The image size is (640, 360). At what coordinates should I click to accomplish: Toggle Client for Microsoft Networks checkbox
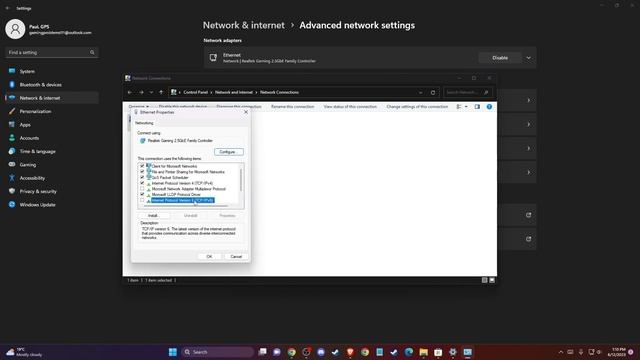[142, 166]
